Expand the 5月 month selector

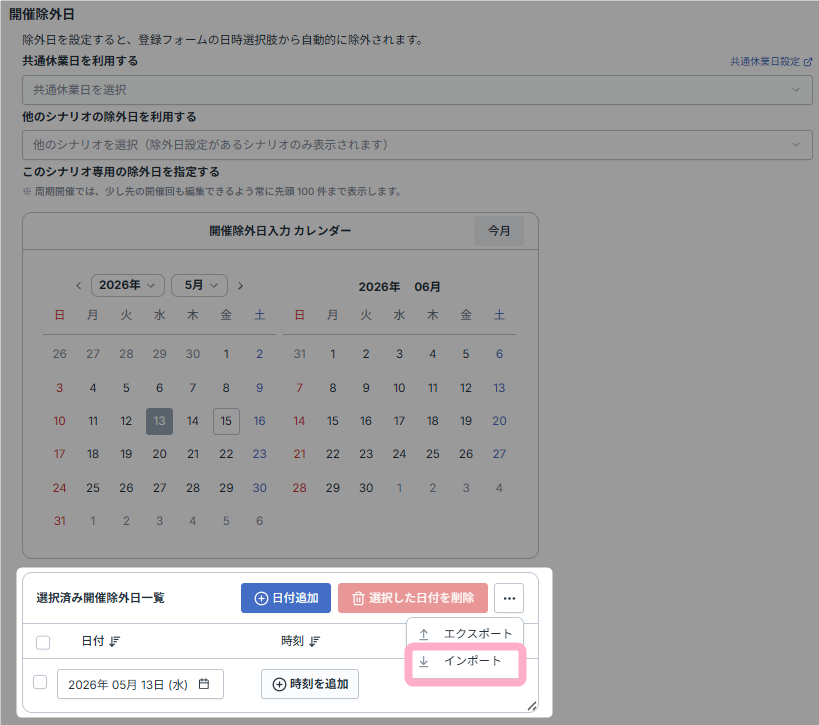200,285
